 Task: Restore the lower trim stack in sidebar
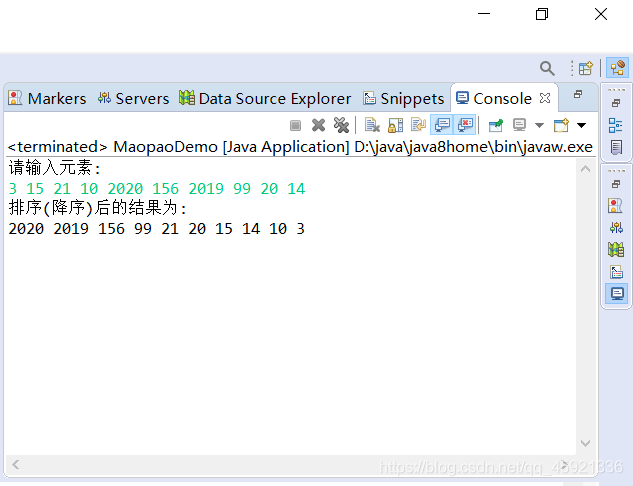[x=616, y=184]
